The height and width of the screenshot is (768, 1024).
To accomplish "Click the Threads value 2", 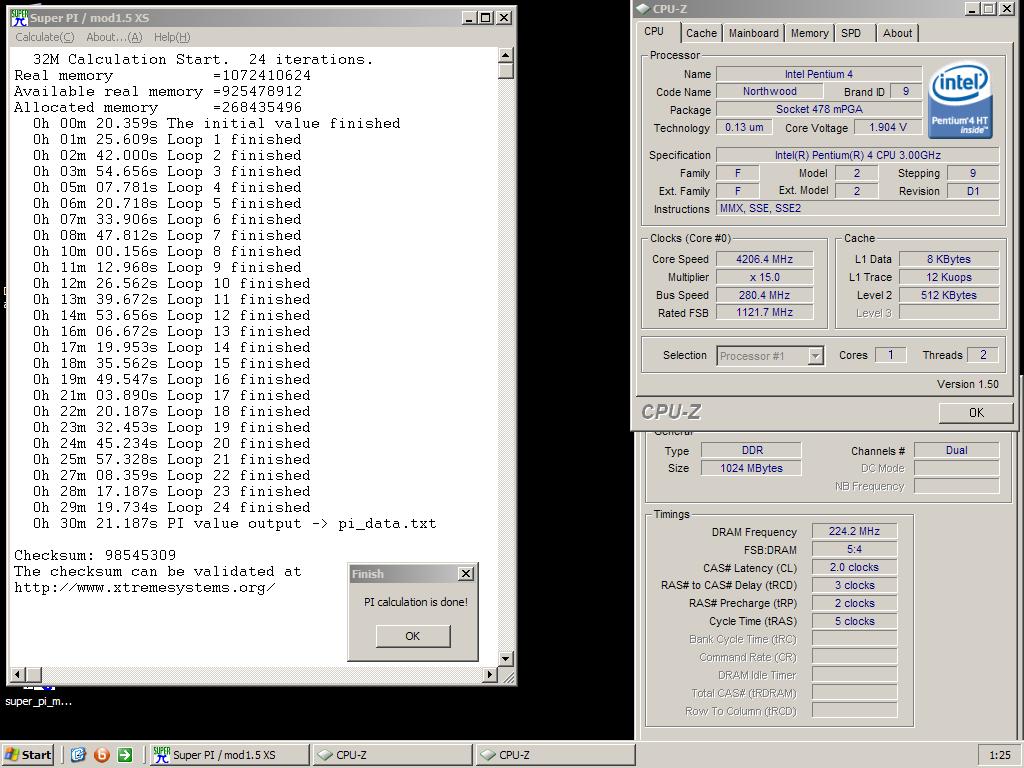I will point(983,355).
